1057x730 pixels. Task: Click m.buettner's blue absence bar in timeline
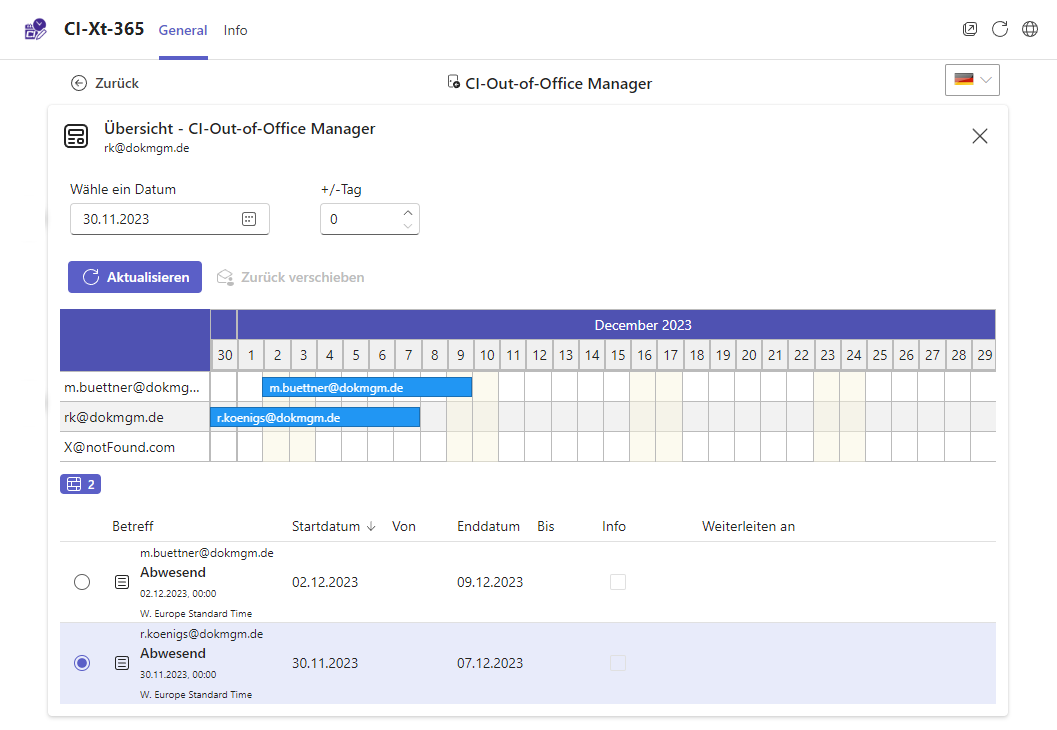point(366,387)
